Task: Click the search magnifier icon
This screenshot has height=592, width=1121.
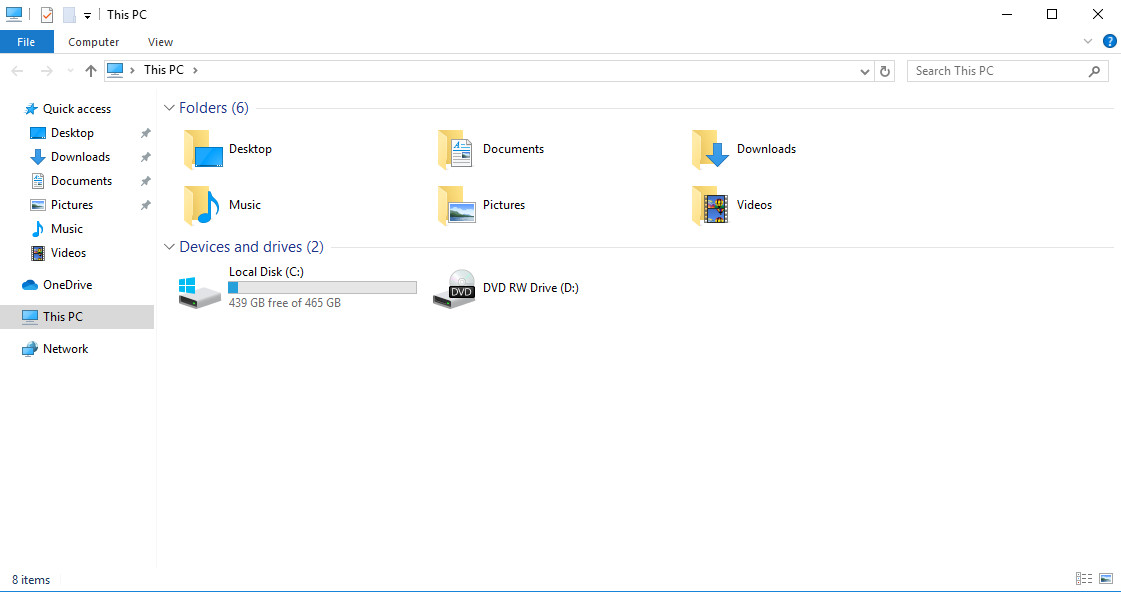Action: coord(1094,71)
